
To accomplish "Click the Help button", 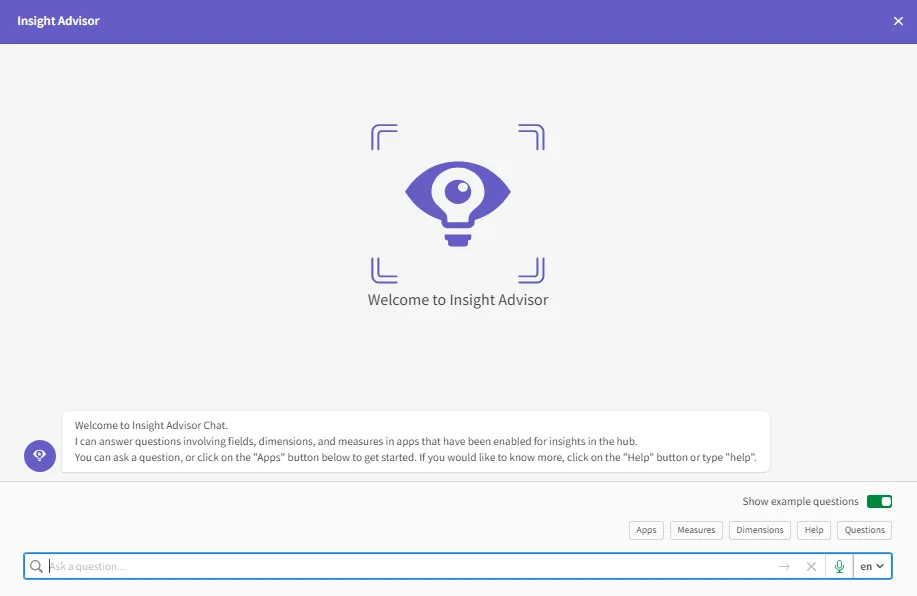I will pyautogui.click(x=813, y=530).
